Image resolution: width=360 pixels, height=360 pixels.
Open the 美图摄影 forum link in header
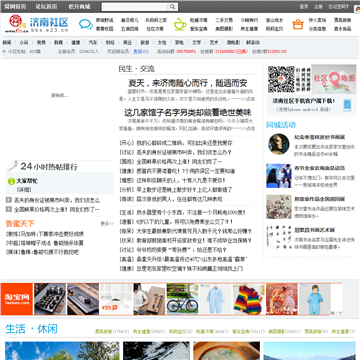(x=224, y=29)
